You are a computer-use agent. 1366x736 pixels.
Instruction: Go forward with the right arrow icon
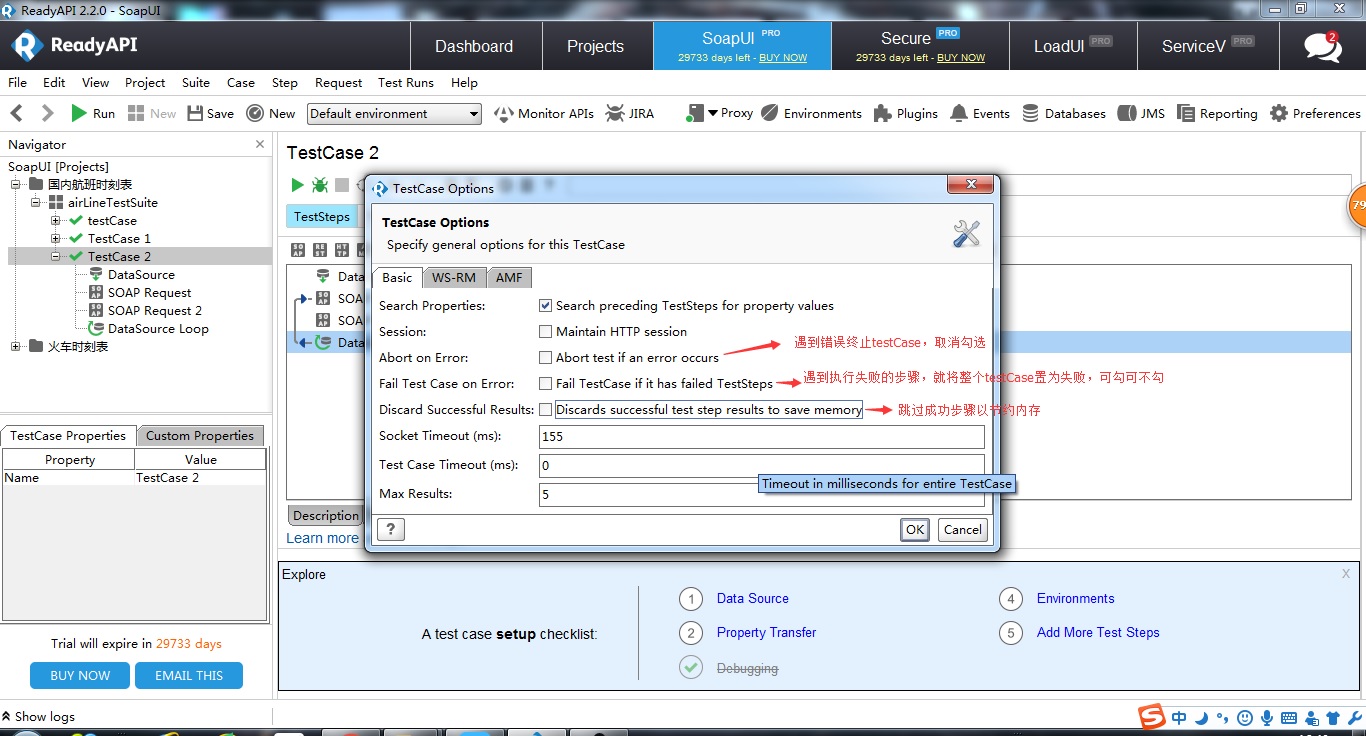point(47,114)
